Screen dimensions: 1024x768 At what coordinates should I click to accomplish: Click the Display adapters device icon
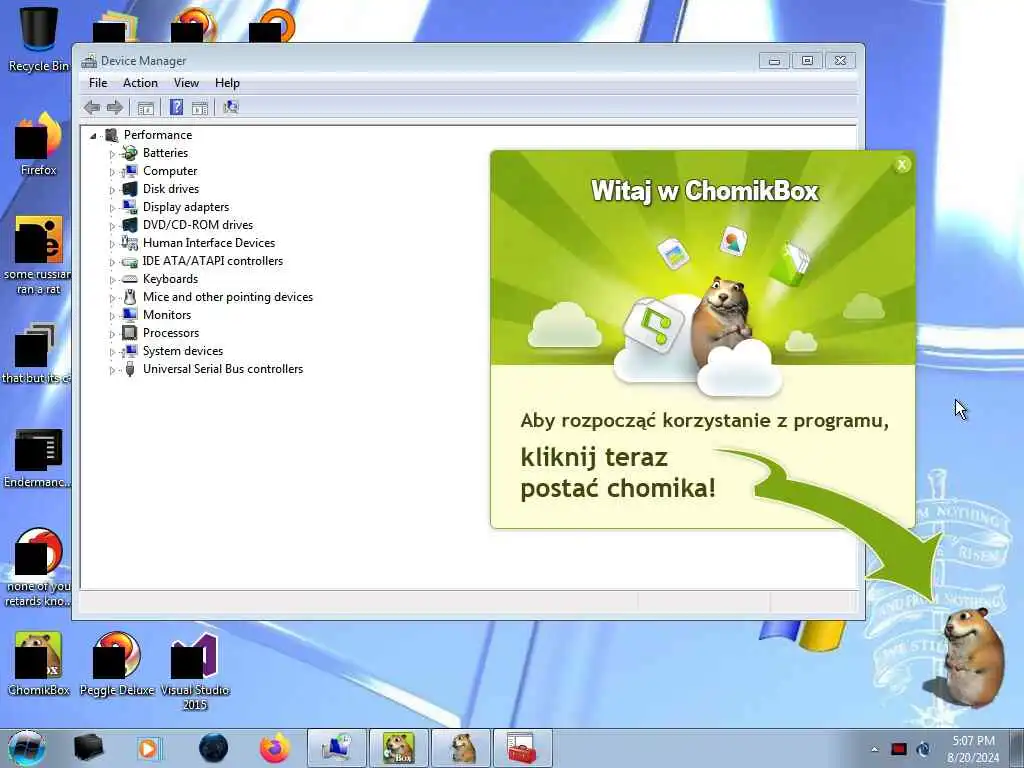tap(130, 206)
